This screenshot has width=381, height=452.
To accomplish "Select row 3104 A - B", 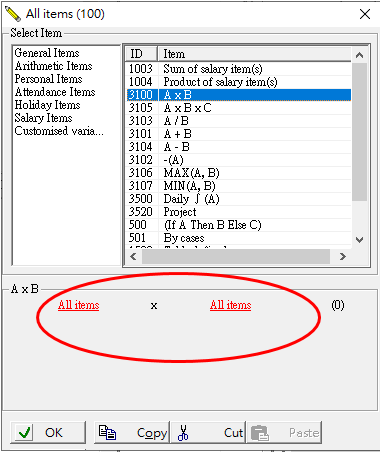I will pyautogui.click(x=239, y=147).
